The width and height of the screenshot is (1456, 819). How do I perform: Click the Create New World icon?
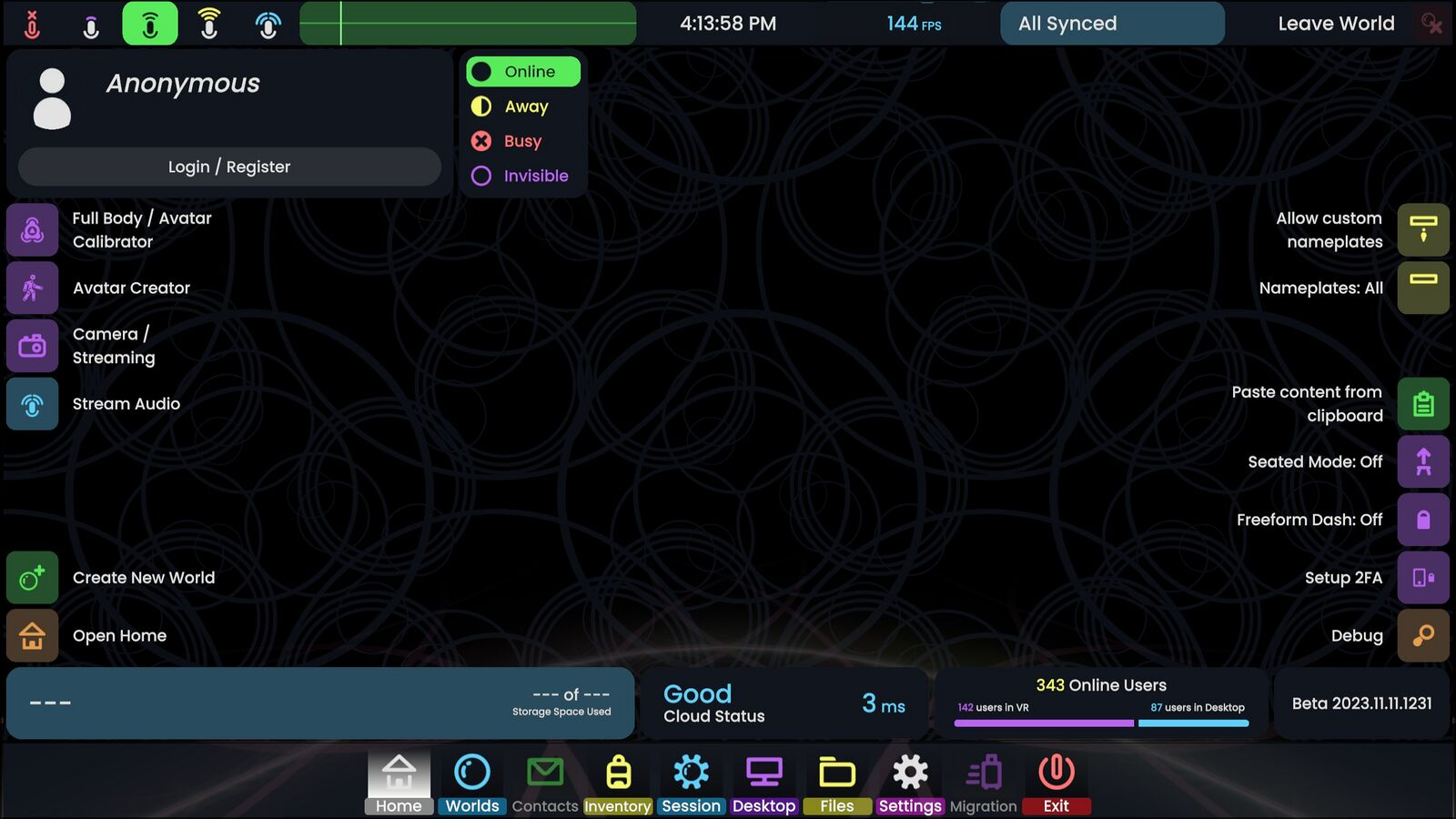[x=33, y=578]
